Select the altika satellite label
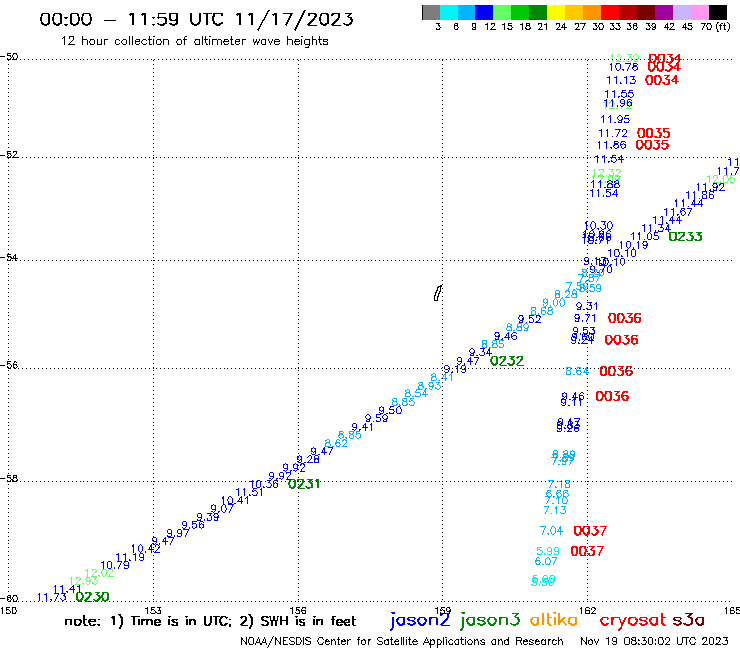Image resolution: width=740 pixels, height=650 pixels. (x=553, y=620)
